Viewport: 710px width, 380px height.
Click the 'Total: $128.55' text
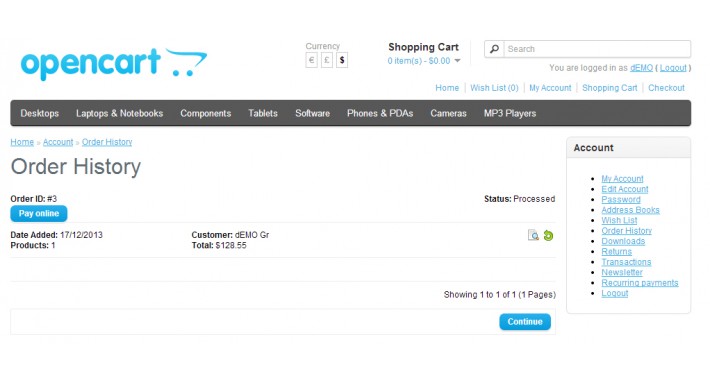click(219, 245)
